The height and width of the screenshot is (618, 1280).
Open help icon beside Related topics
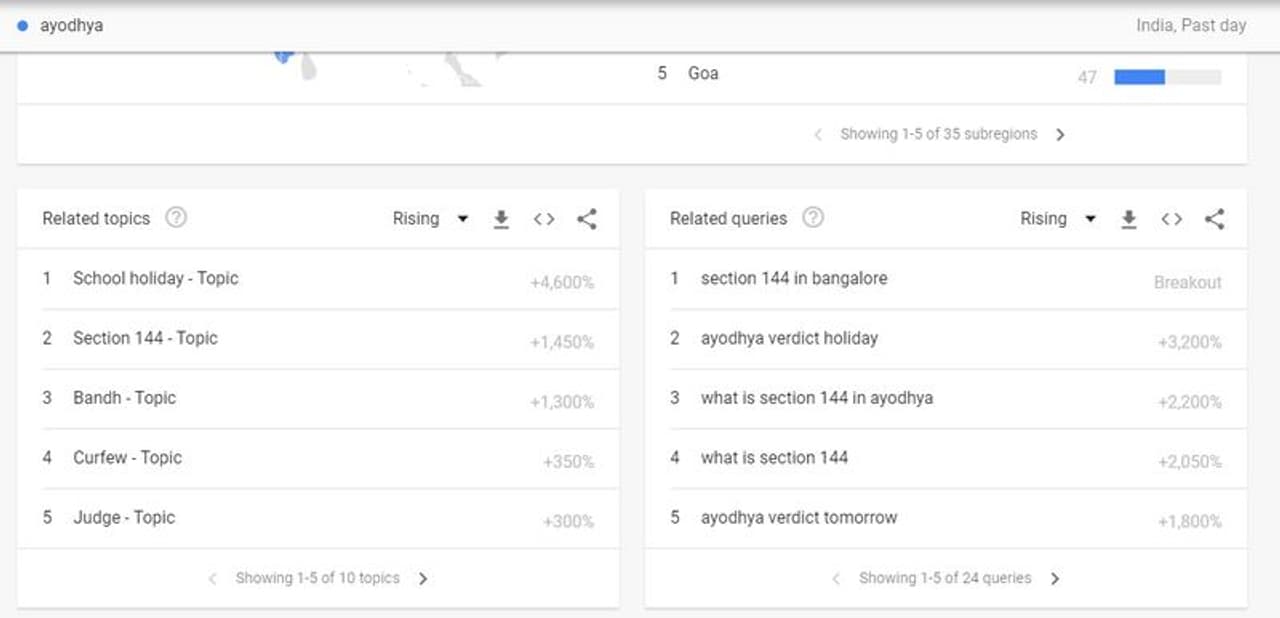176,218
